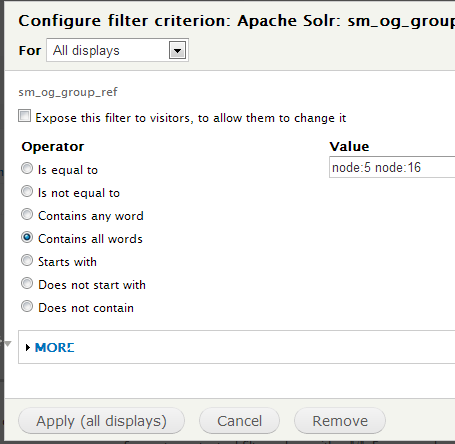This screenshot has height=444, width=455.
Task: Click the triangle arrow beside MORE
Action: pyautogui.click(x=28, y=348)
